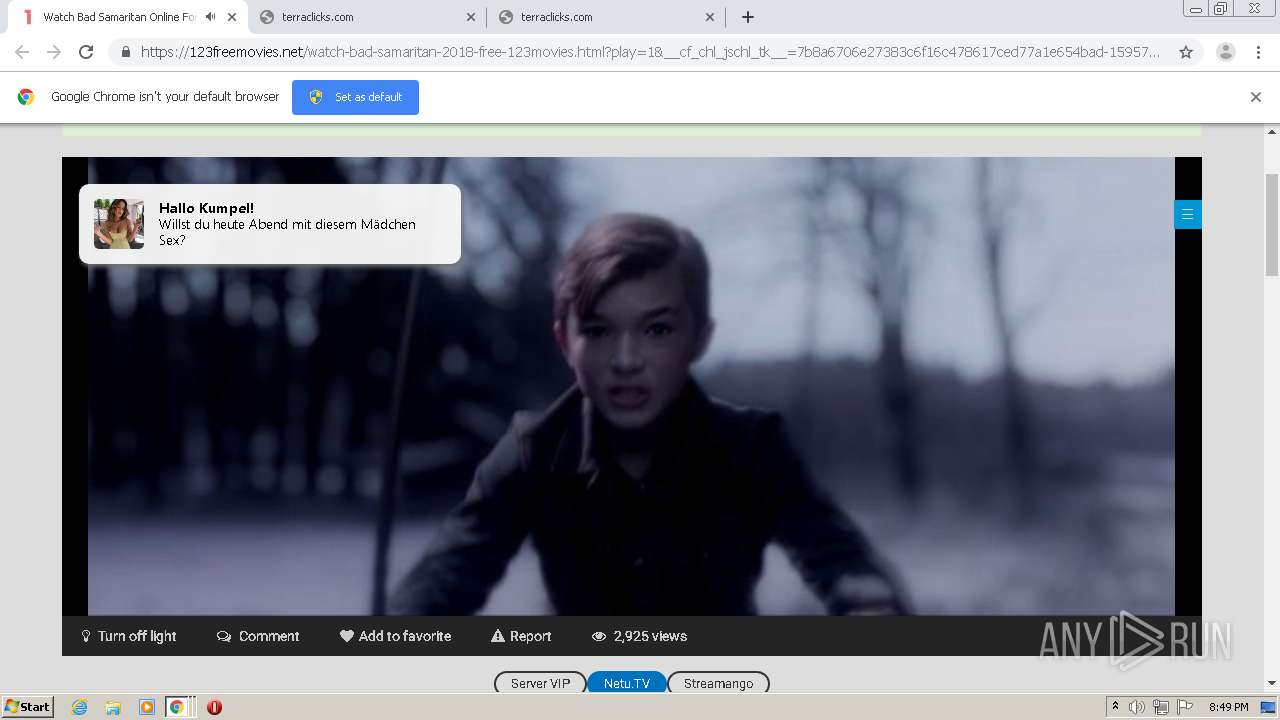Reload the current page
This screenshot has width=1280, height=720.
[86, 52]
